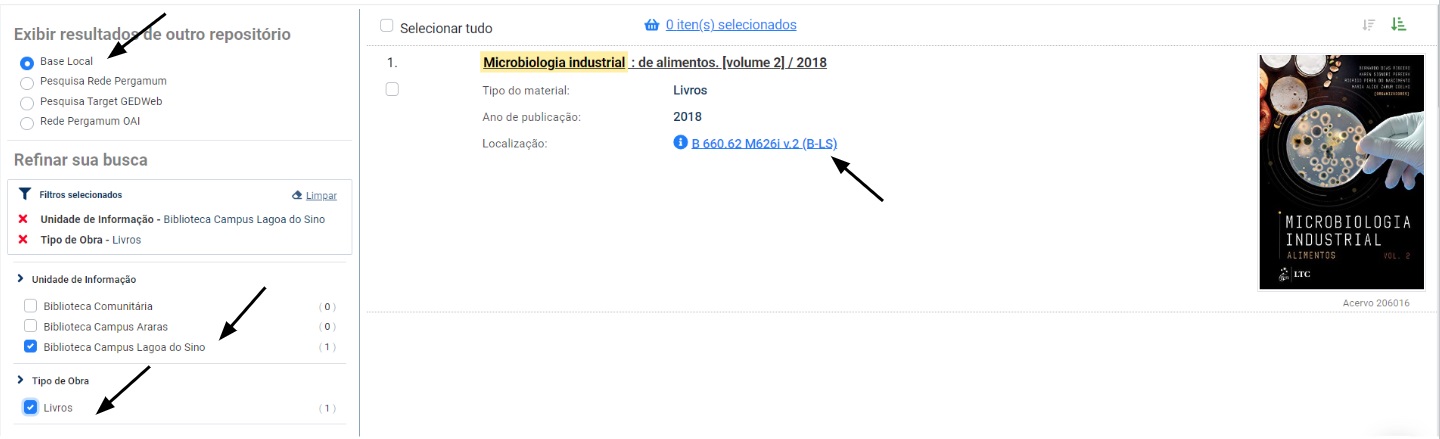
Task: Click the basket icon beside selected items
Action: click(653, 25)
